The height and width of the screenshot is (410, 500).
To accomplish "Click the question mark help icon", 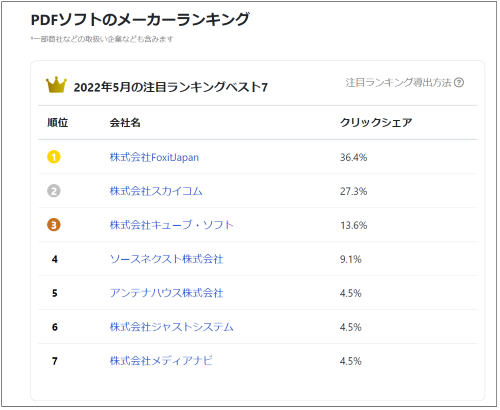I will (x=459, y=82).
